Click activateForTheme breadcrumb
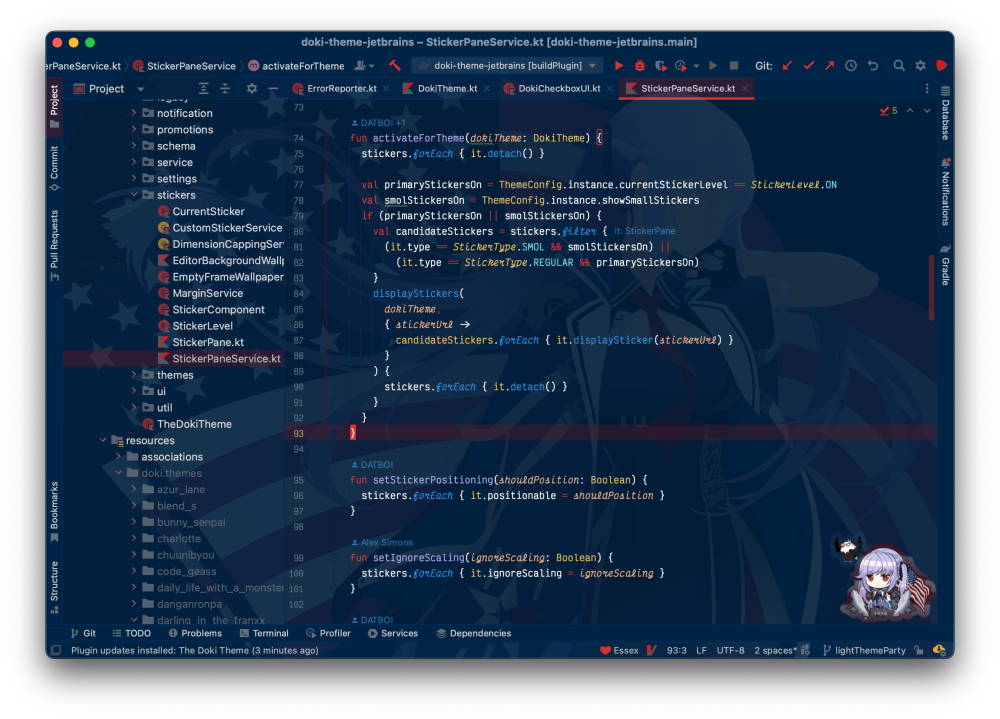 [297, 66]
